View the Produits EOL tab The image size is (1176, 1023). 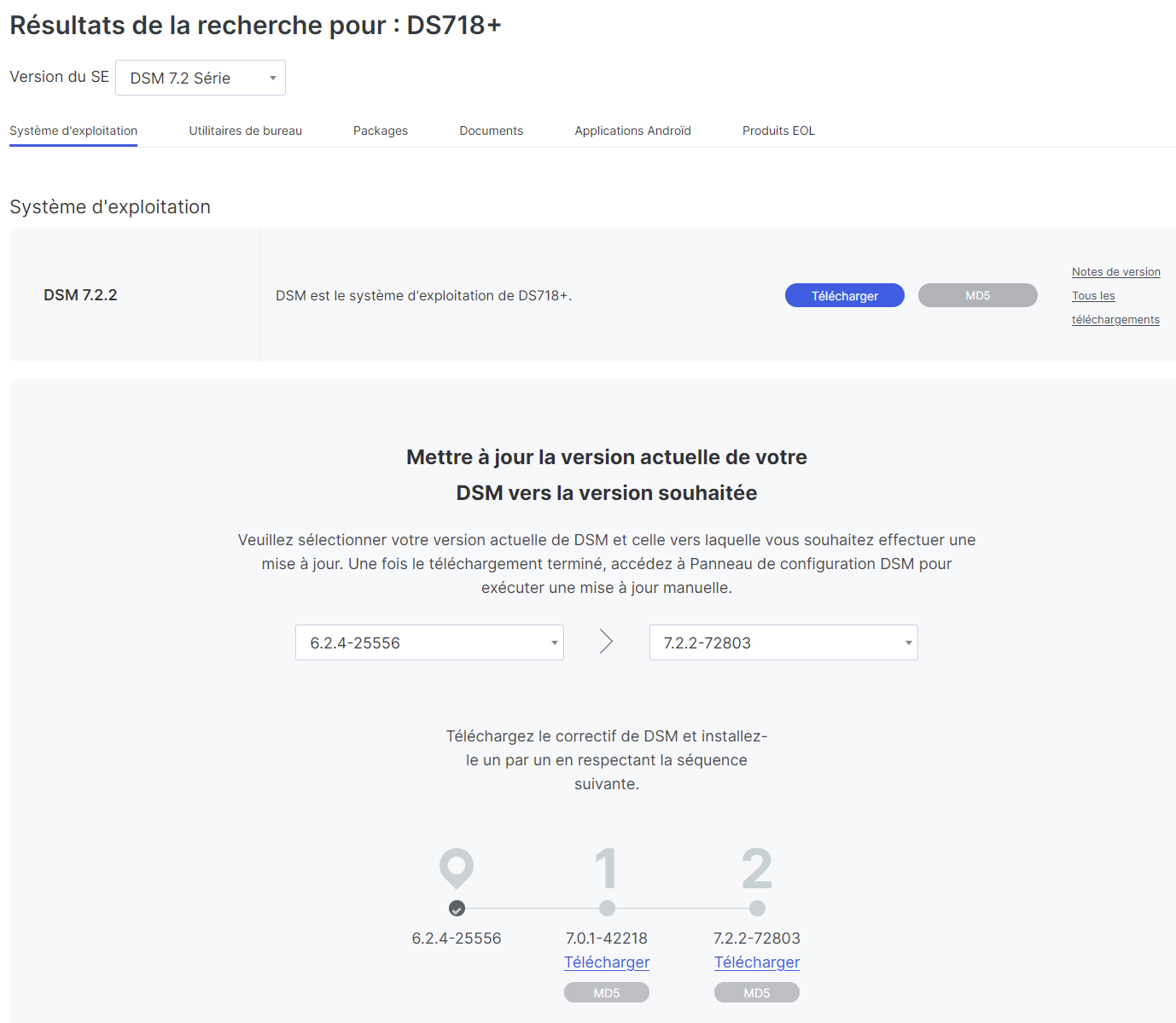(778, 131)
